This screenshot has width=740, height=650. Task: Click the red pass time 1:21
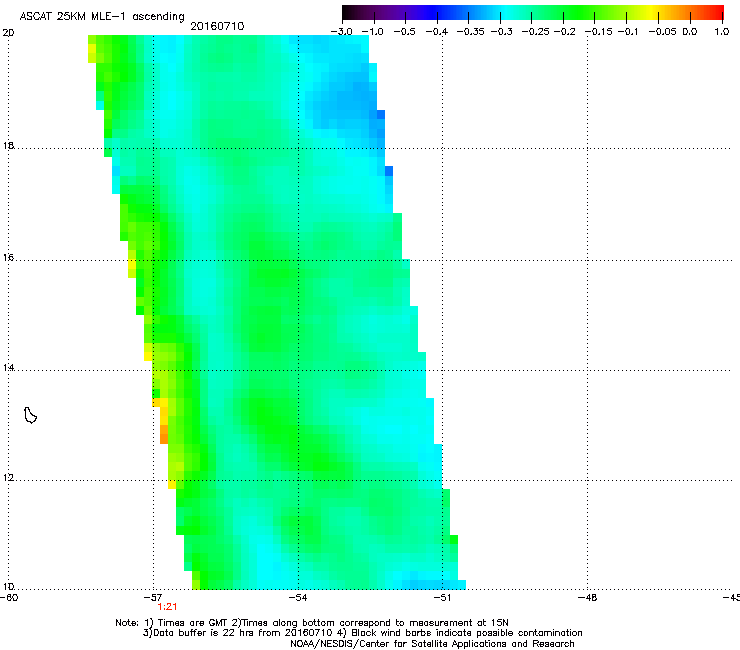pyautogui.click(x=168, y=607)
